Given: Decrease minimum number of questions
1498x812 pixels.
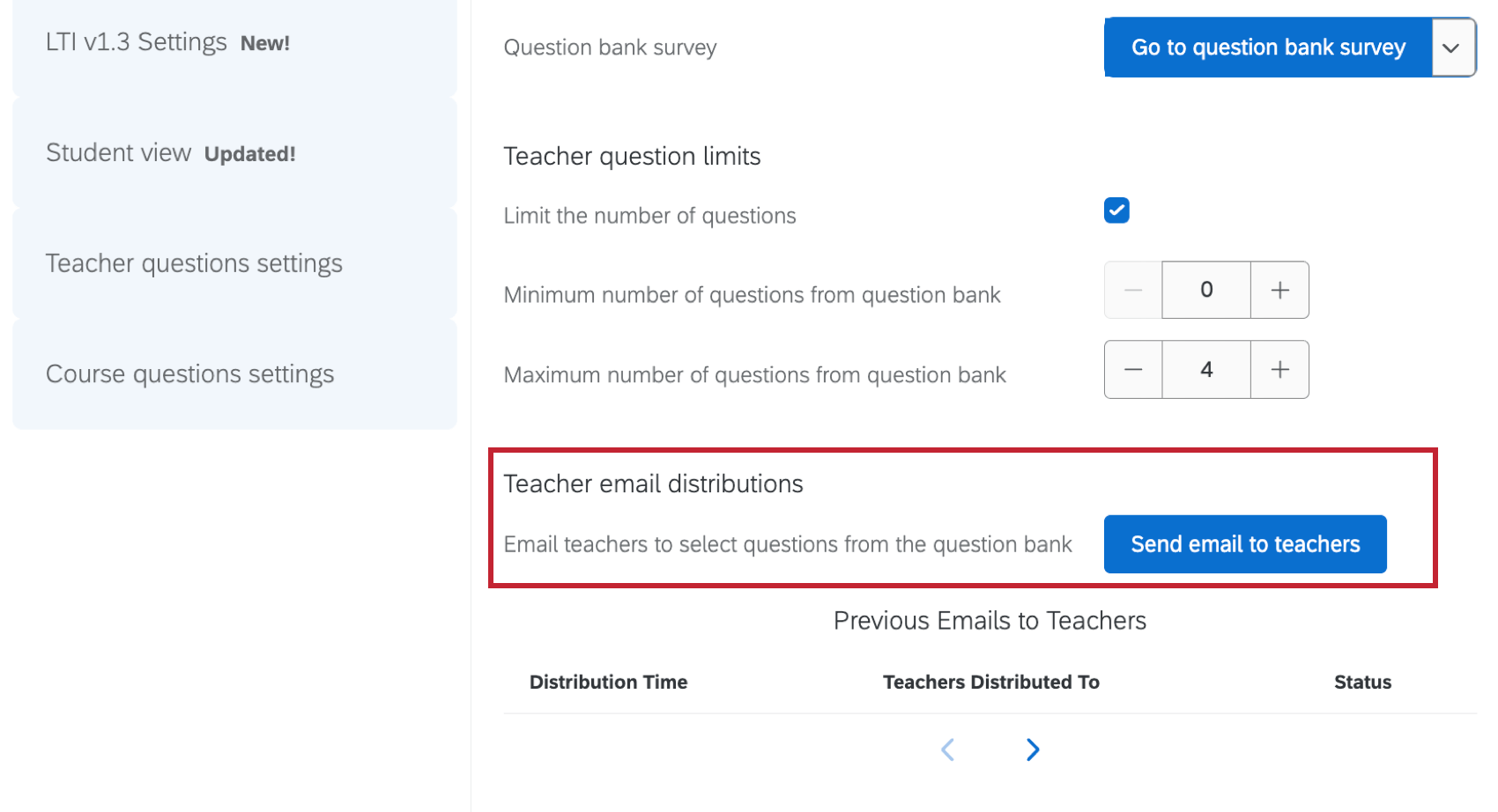Looking at the screenshot, I should (x=1133, y=290).
